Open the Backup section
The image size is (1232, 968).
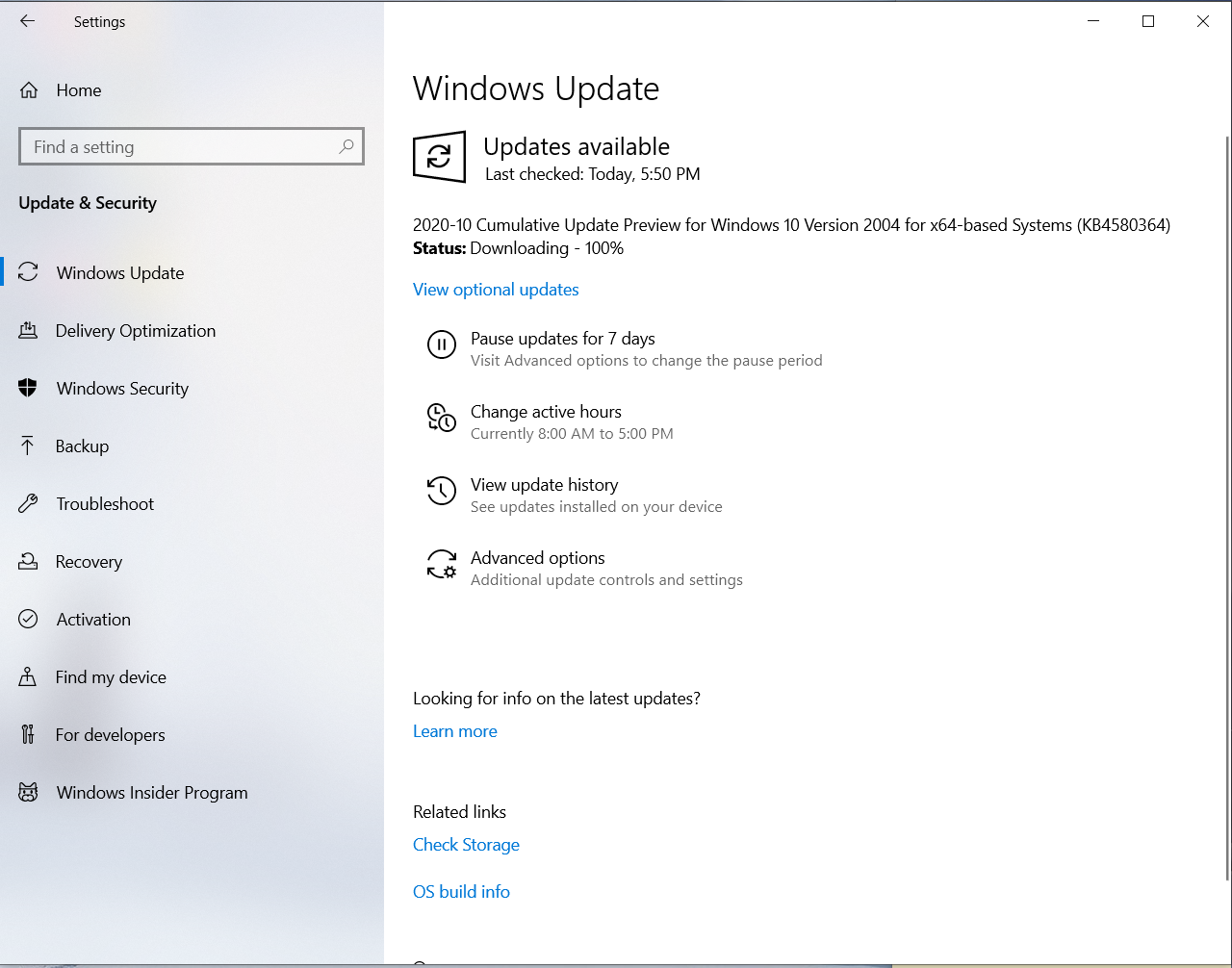click(82, 446)
